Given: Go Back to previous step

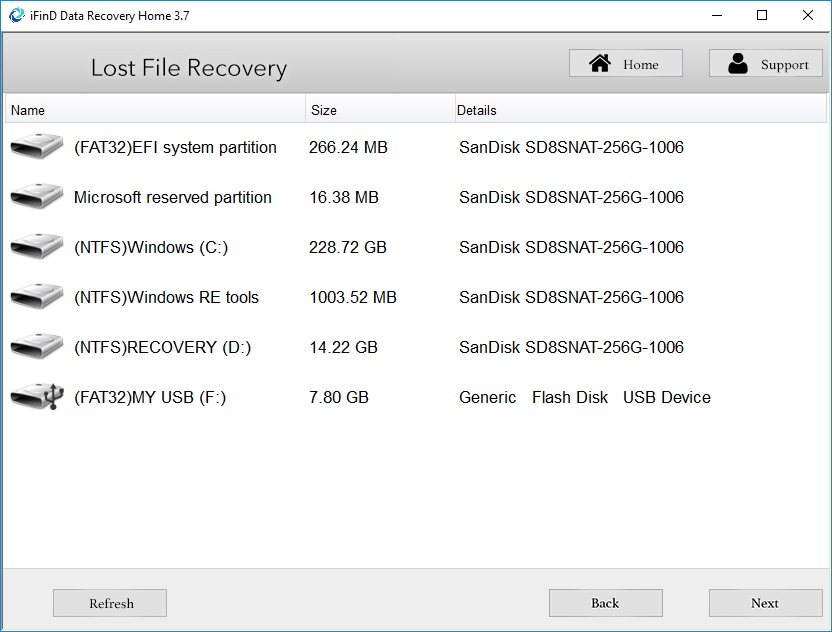Looking at the screenshot, I should click(605, 603).
